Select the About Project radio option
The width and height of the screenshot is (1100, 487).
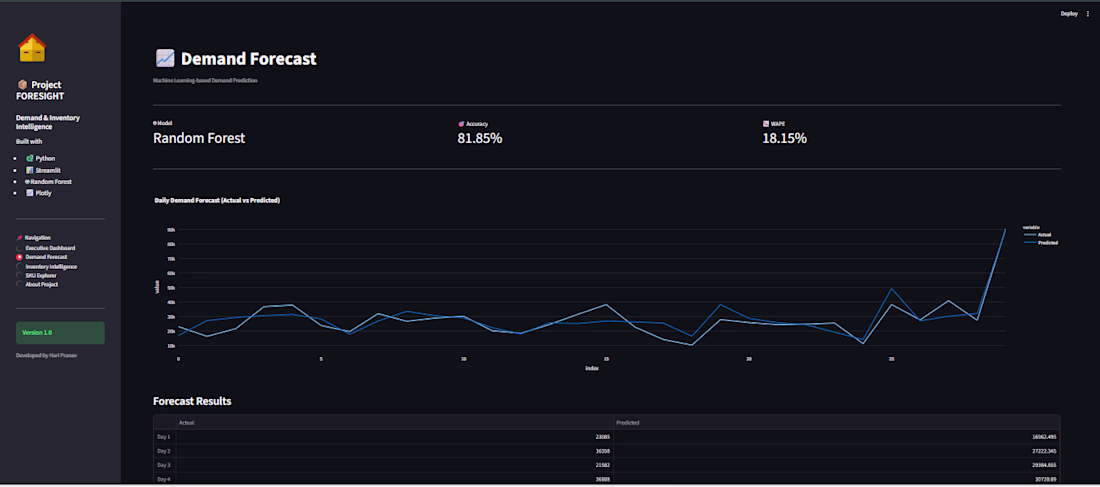(x=20, y=284)
